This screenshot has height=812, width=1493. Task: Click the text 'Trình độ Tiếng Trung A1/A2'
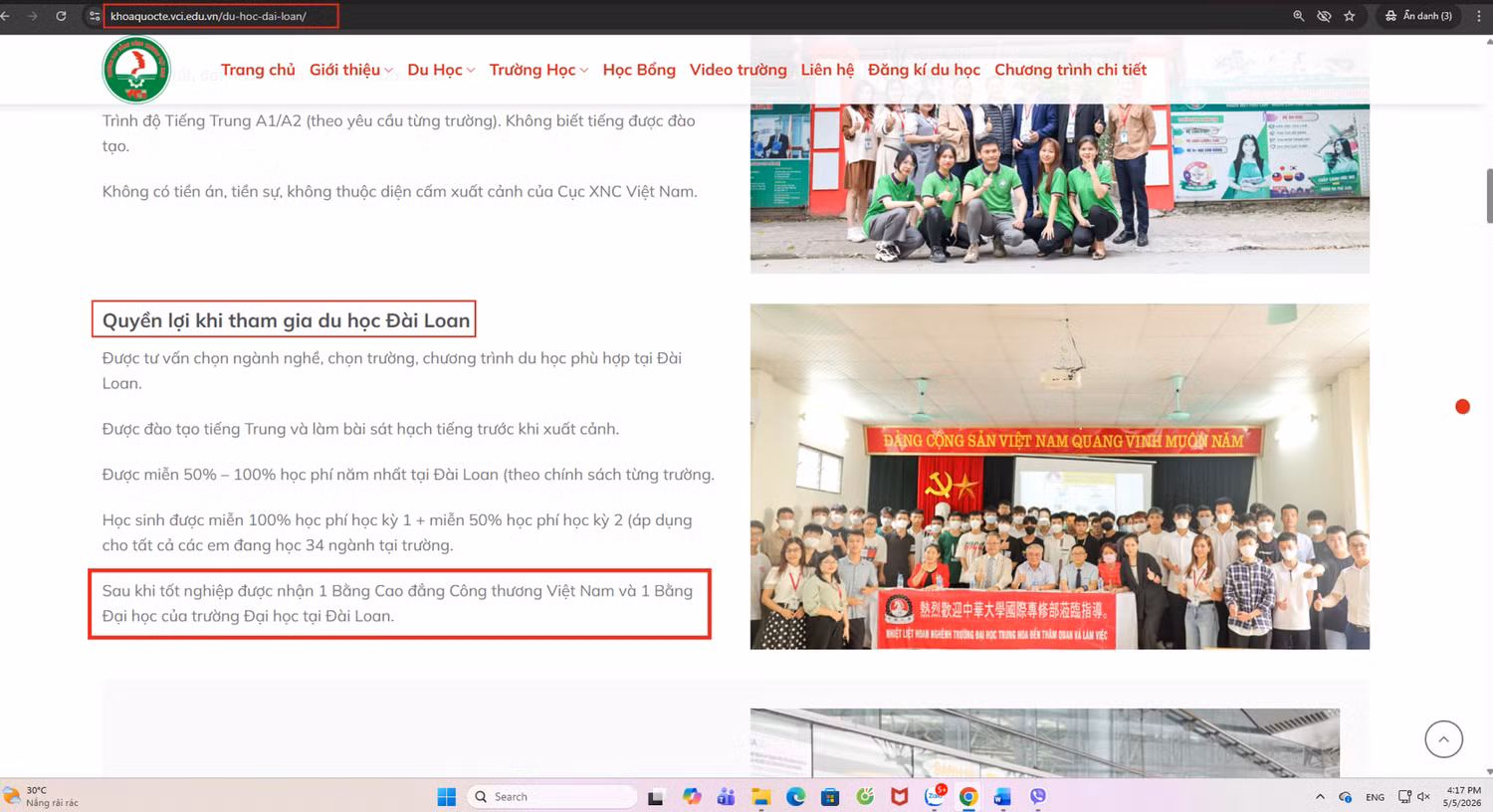point(201,120)
